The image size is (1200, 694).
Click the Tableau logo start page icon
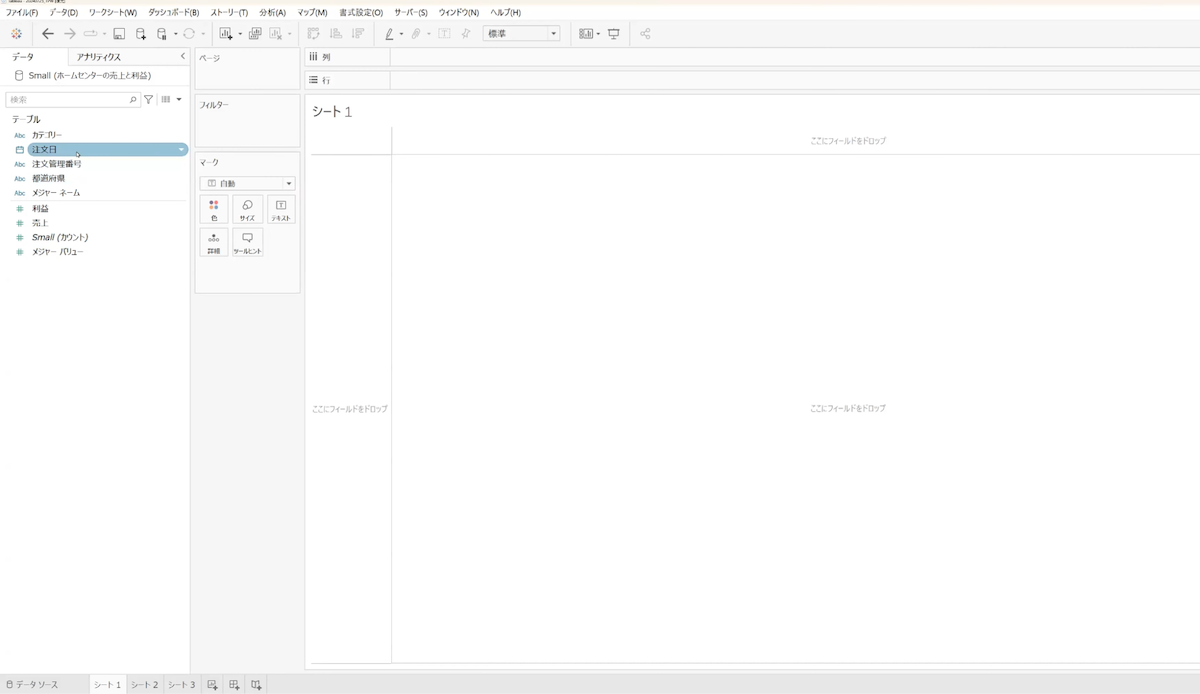tap(16, 34)
